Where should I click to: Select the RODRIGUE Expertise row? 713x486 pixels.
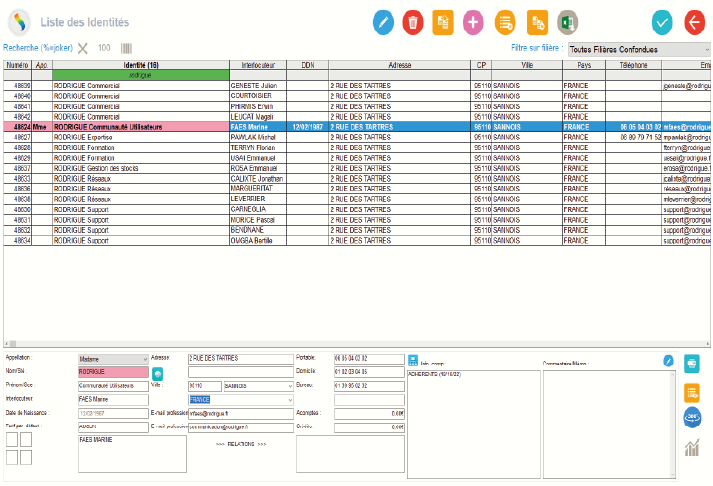[357, 137]
